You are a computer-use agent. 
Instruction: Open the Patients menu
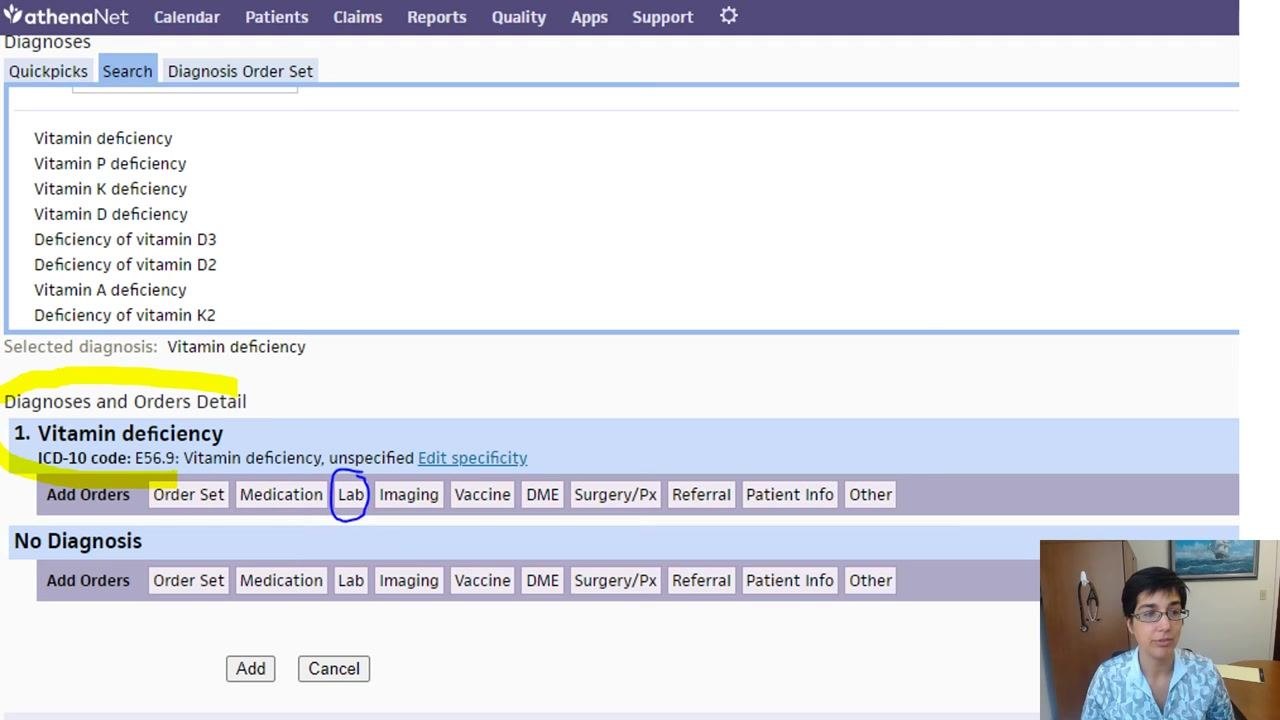(x=277, y=17)
